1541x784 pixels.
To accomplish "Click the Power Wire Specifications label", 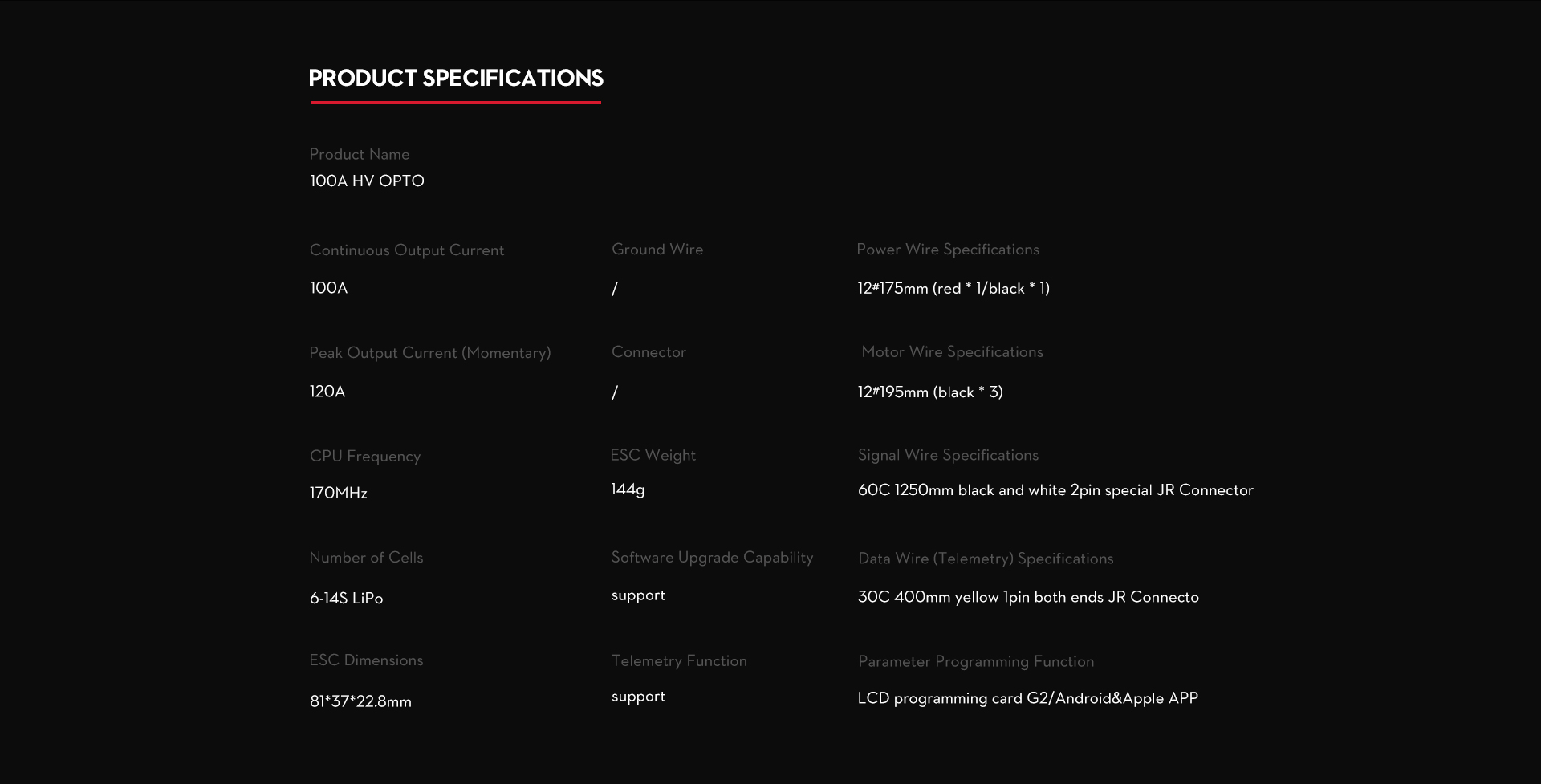I will tap(947, 250).
